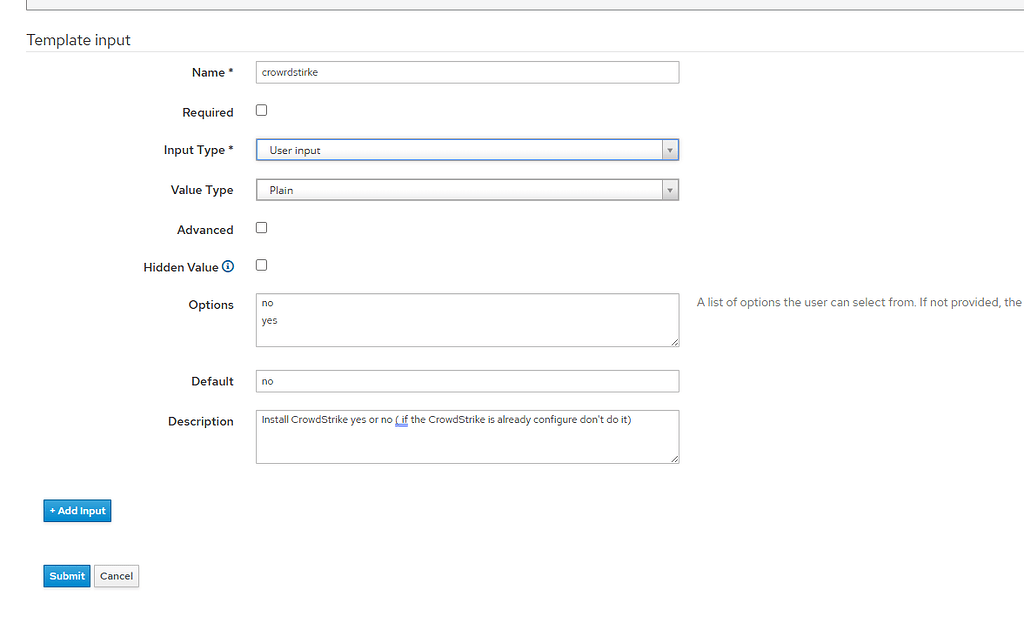Click the plus icon on Add Input
This screenshot has height=629, width=1024.
(x=54, y=510)
